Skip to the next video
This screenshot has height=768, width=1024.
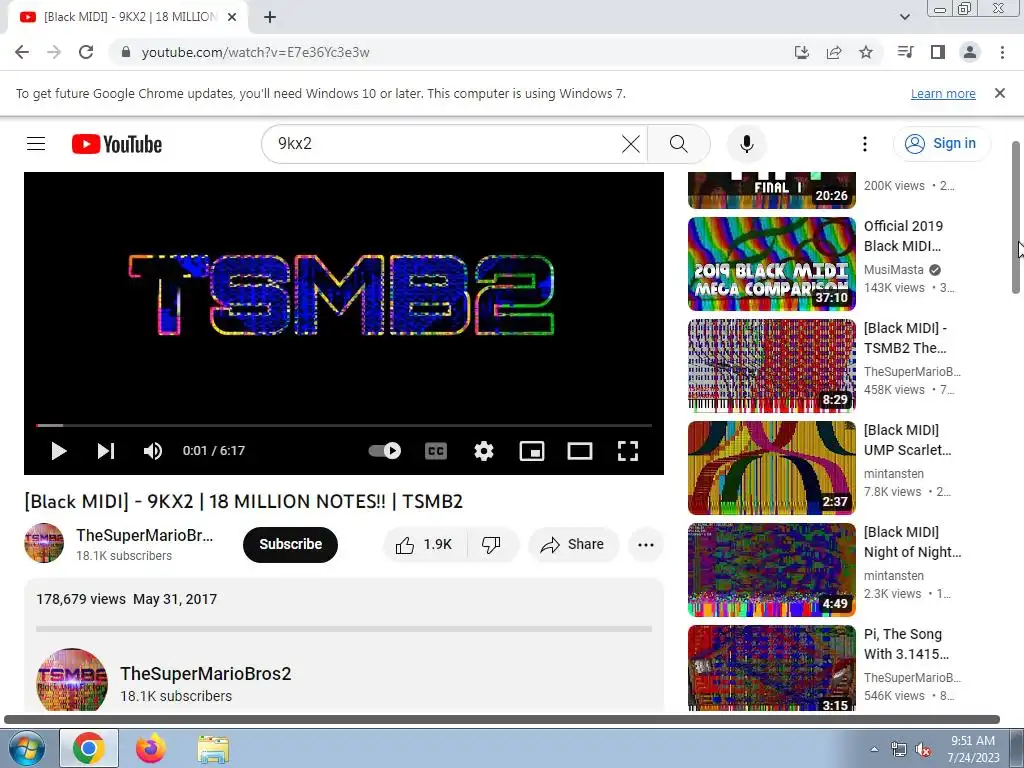click(106, 451)
